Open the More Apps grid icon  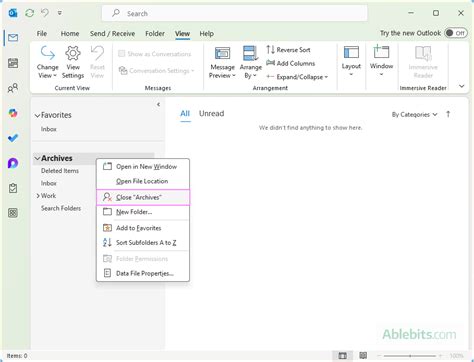tap(13, 213)
